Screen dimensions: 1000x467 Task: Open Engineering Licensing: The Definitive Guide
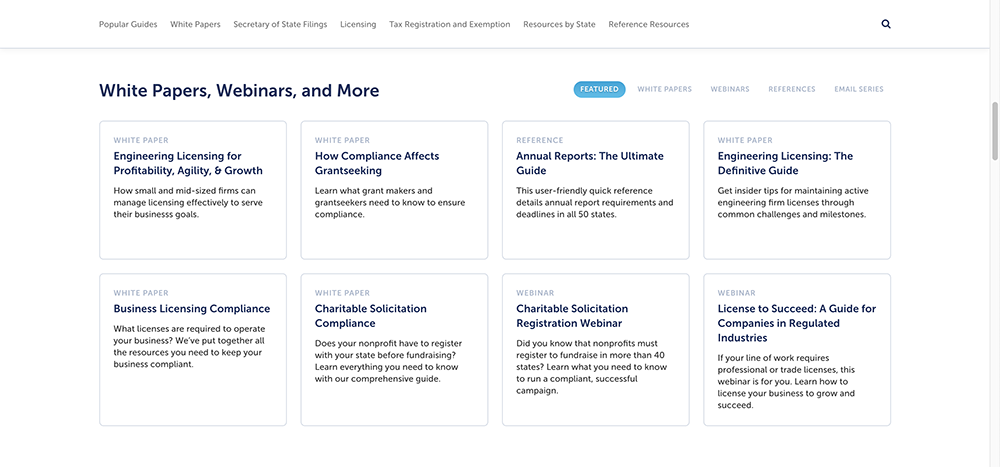785,163
